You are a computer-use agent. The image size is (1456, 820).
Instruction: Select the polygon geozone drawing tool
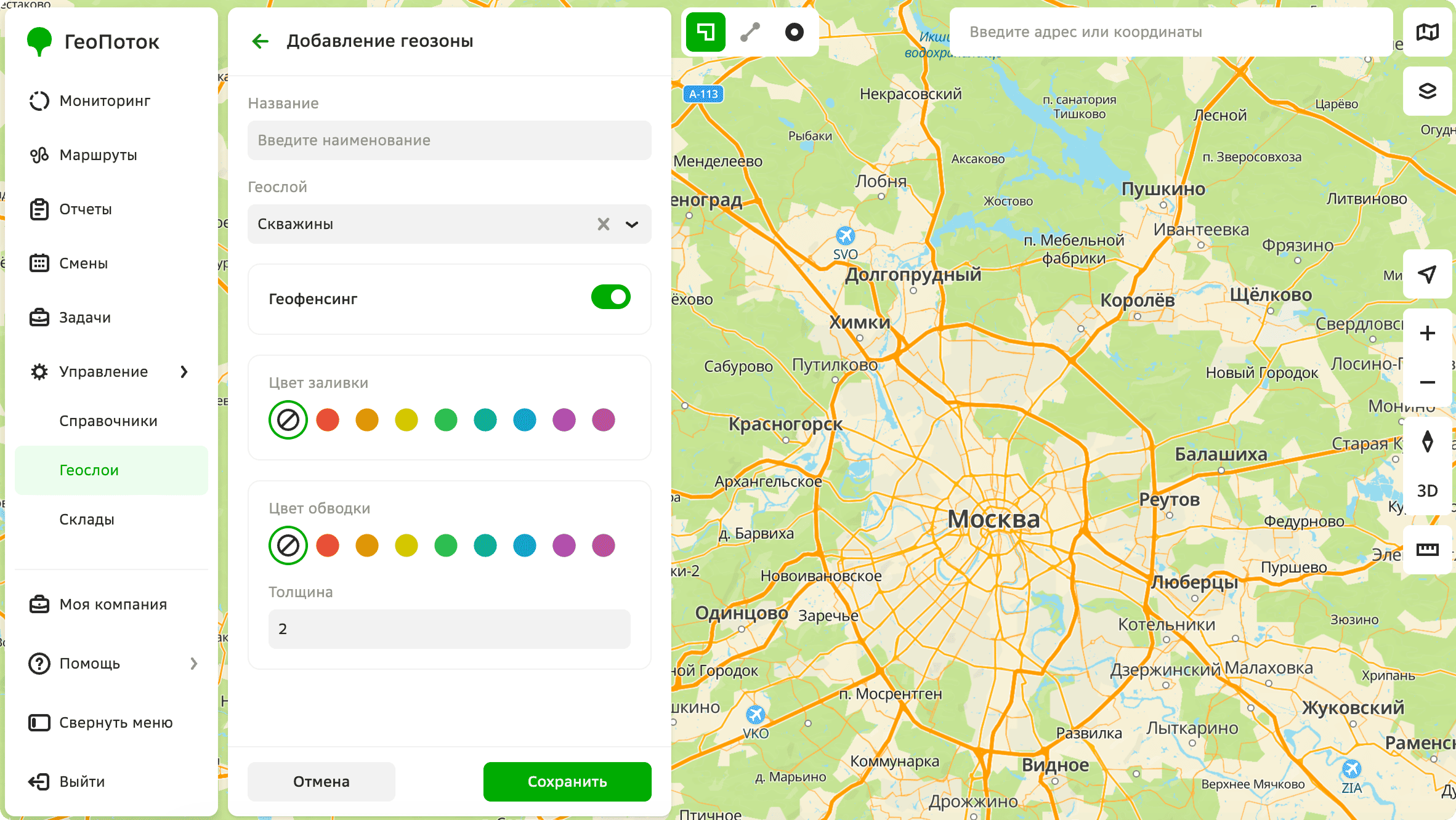point(705,32)
